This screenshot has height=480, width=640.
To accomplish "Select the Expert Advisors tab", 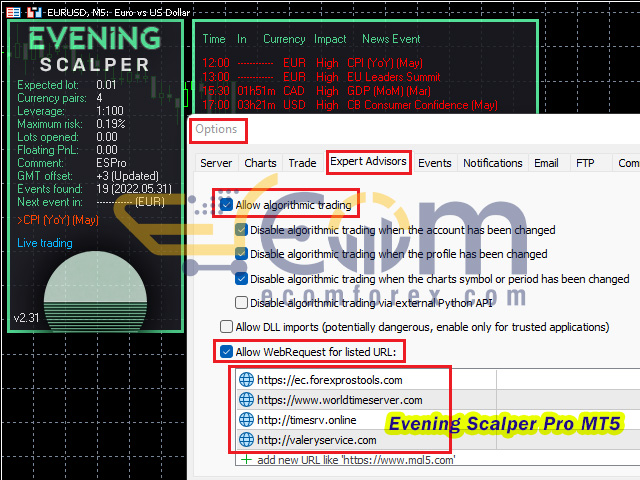I will (x=368, y=162).
